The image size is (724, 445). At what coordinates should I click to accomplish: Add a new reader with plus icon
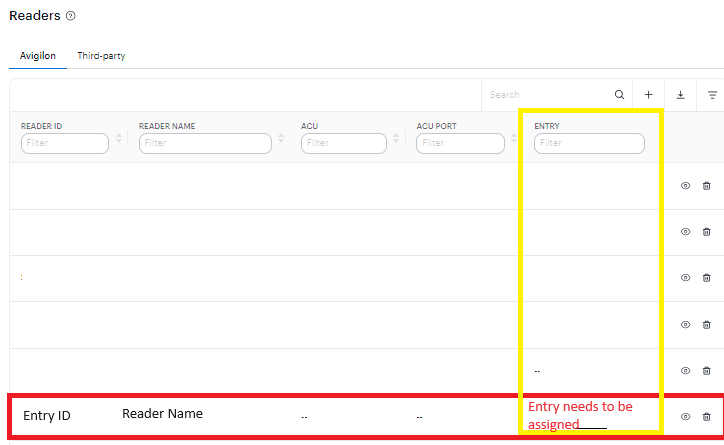(648, 95)
